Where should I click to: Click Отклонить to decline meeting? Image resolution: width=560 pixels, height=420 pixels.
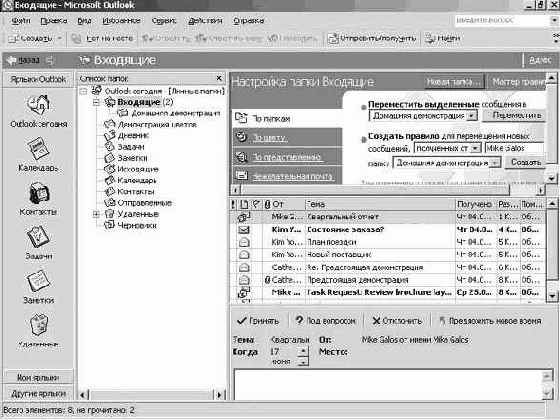(397, 321)
